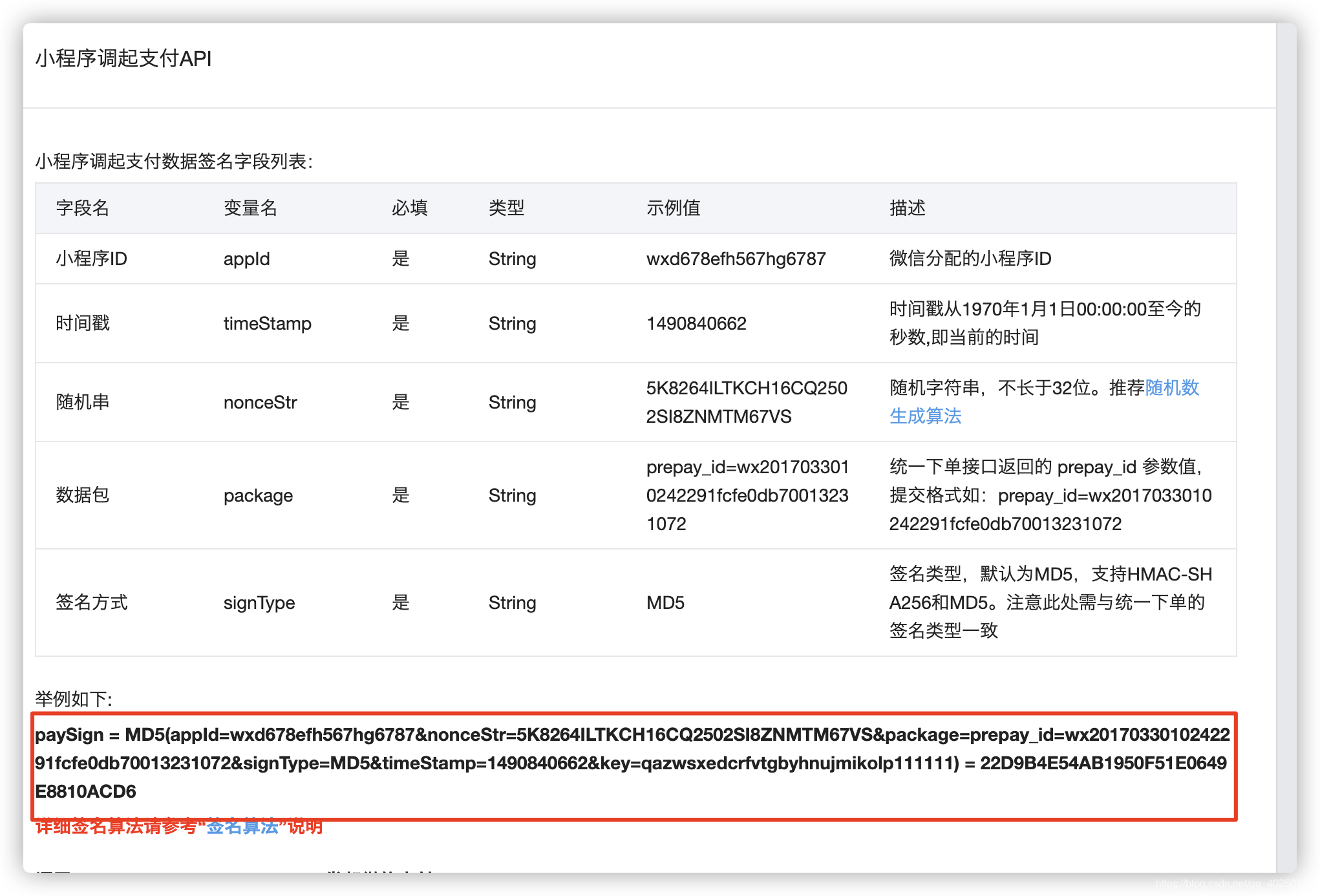Select example value wxd678efh567hg6787
The height and width of the screenshot is (896, 1320).
pos(736,259)
